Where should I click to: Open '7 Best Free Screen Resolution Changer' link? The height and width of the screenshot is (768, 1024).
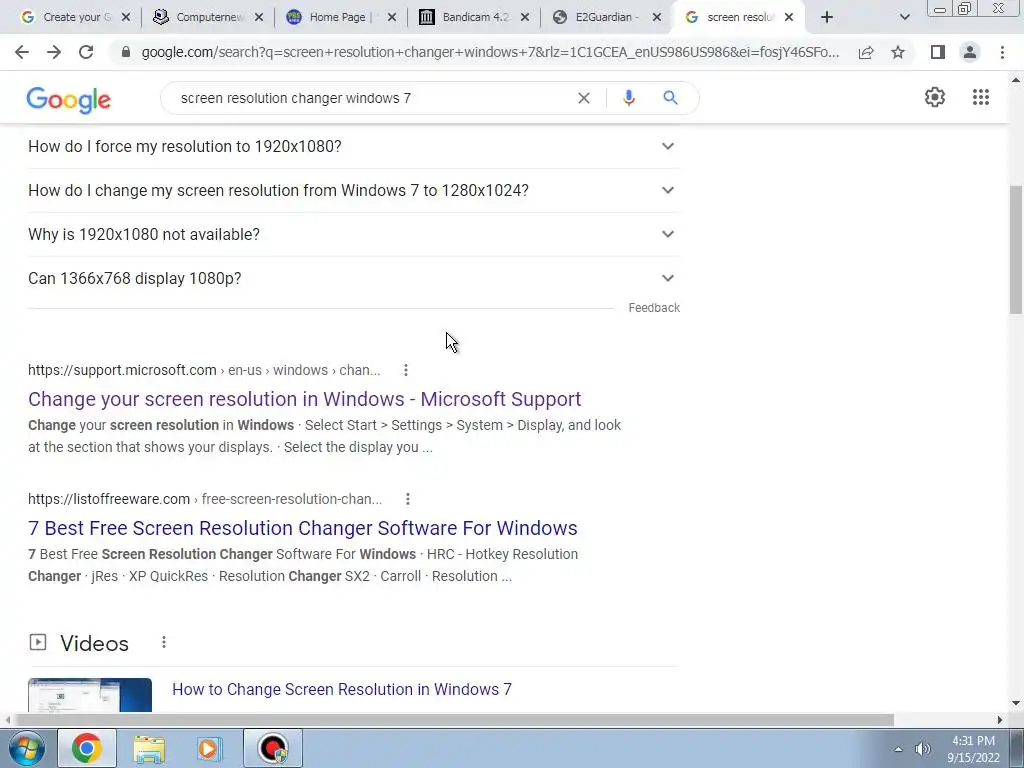[x=302, y=528]
